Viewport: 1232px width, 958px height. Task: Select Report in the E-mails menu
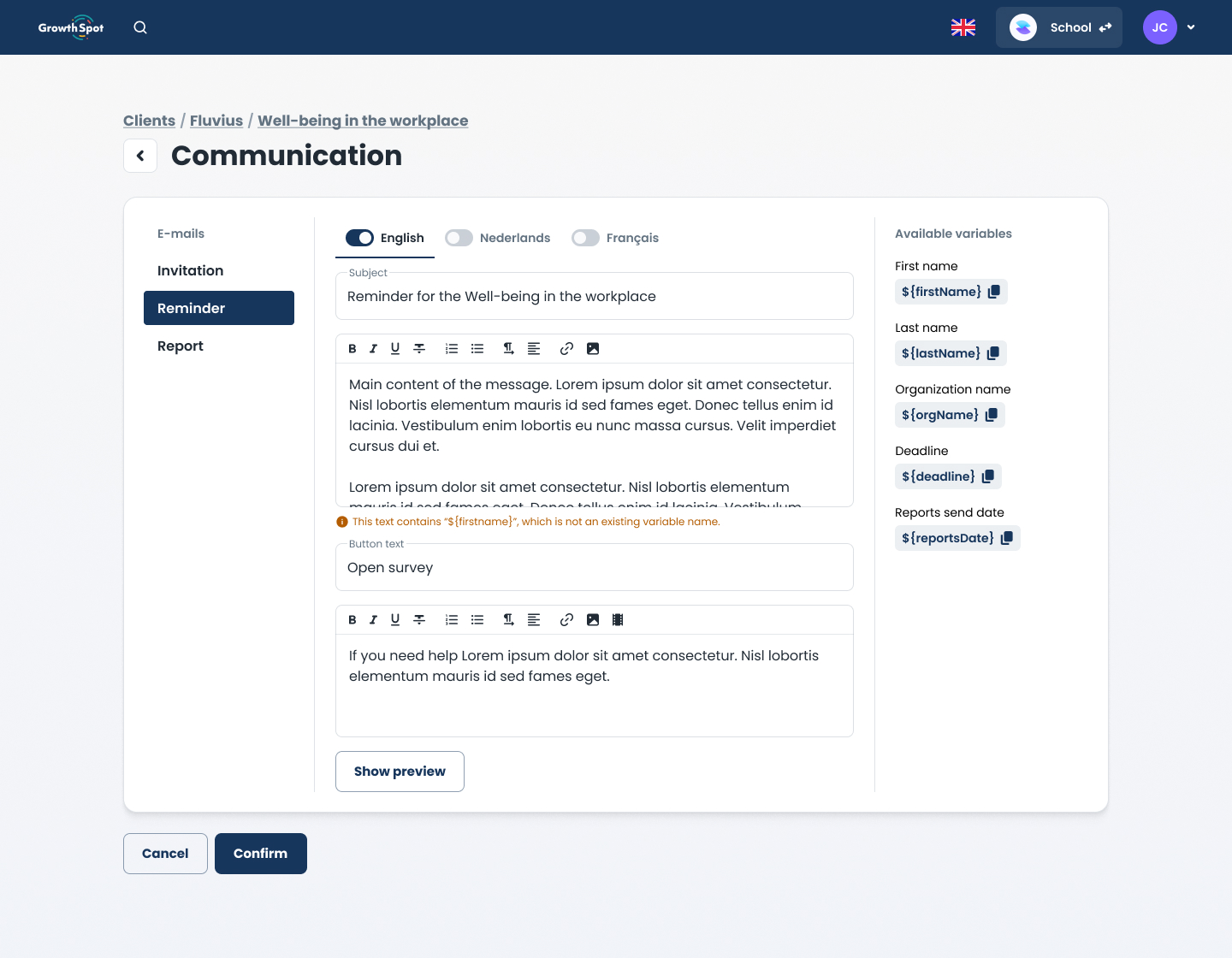pyautogui.click(x=181, y=346)
